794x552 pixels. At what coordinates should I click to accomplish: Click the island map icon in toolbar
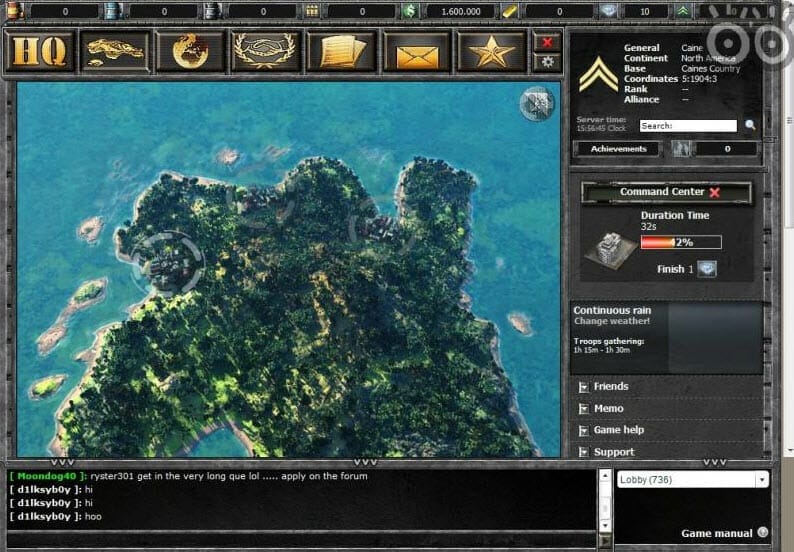pyautogui.click(x=113, y=51)
